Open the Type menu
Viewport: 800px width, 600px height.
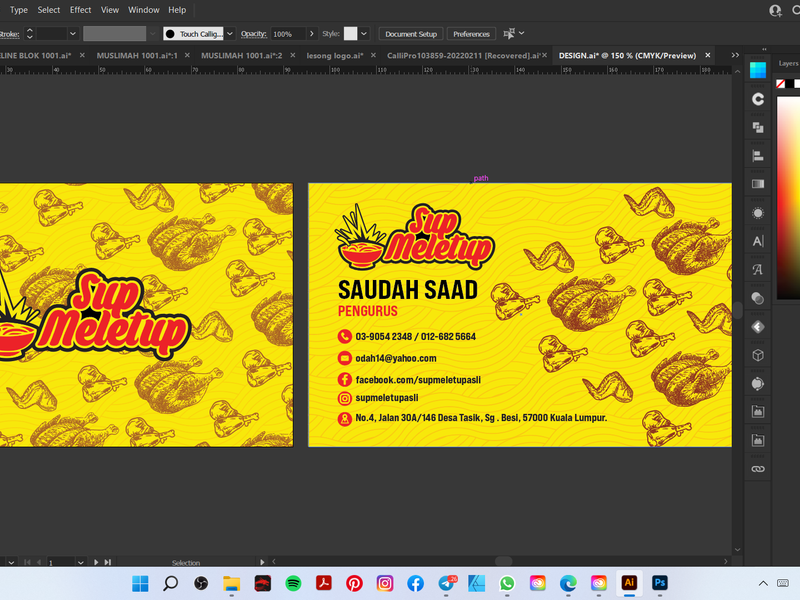tap(19, 10)
